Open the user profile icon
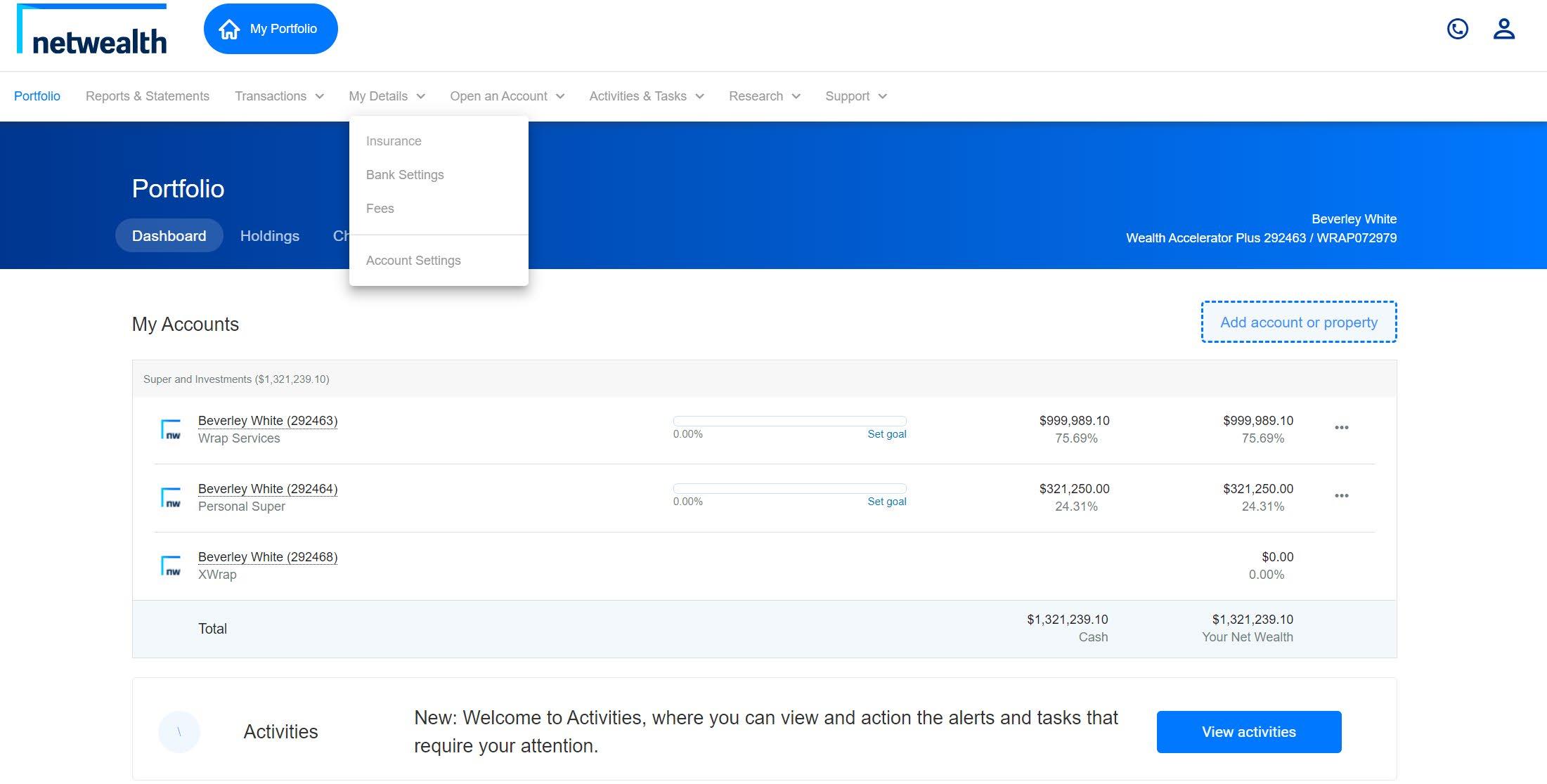 (x=1503, y=29)
